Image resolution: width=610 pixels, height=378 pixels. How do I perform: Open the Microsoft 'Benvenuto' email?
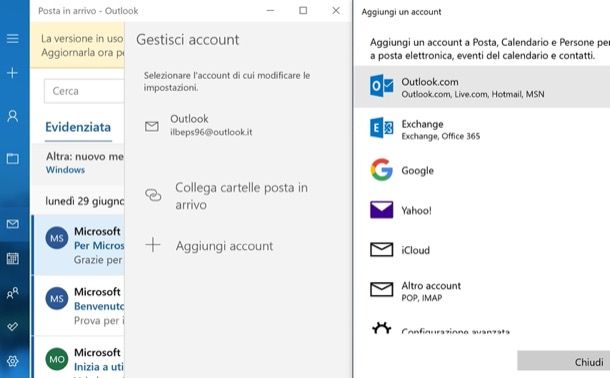click(x=79, y=306)
